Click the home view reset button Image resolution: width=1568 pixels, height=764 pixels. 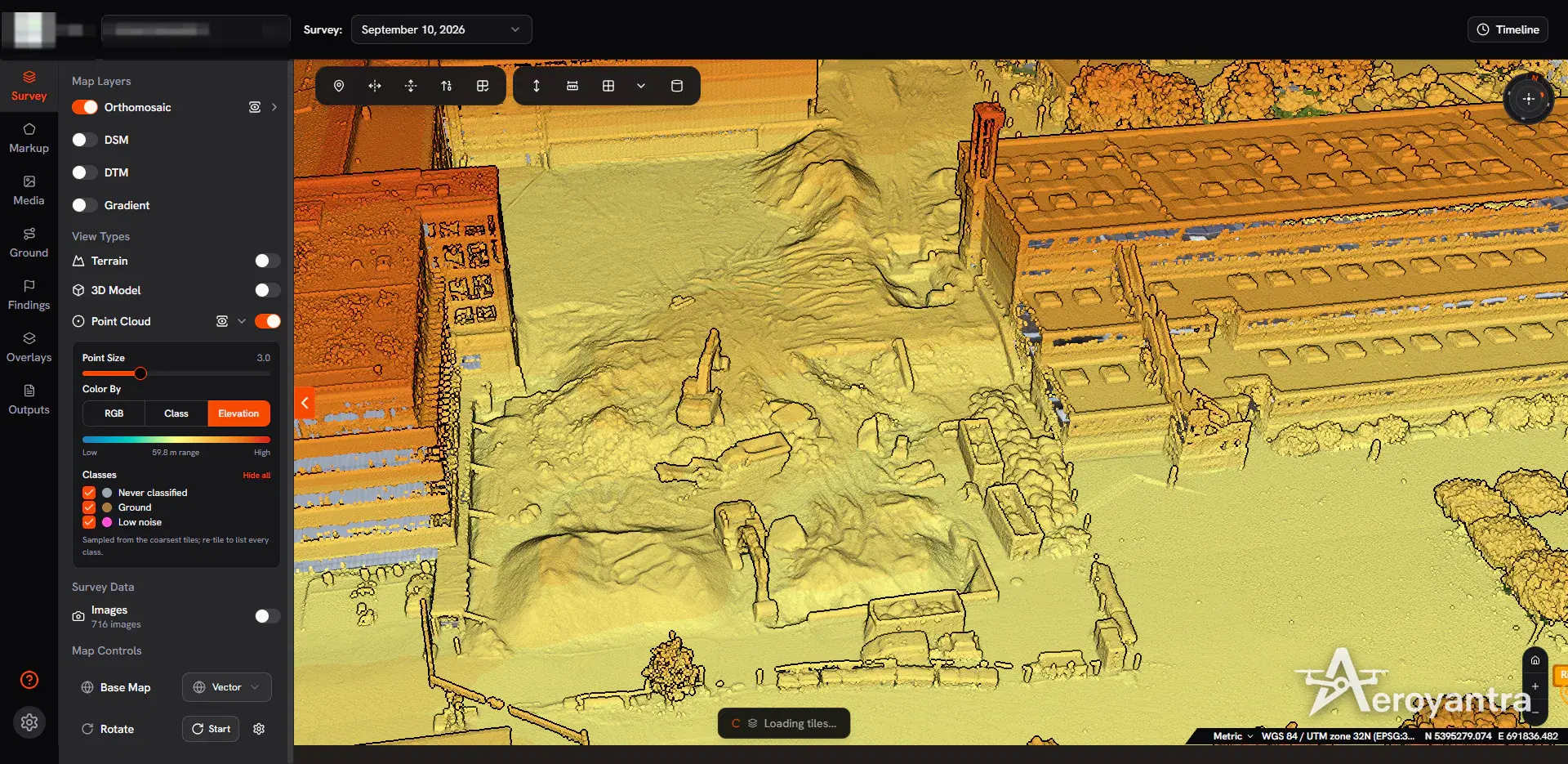coord(1535,660)
